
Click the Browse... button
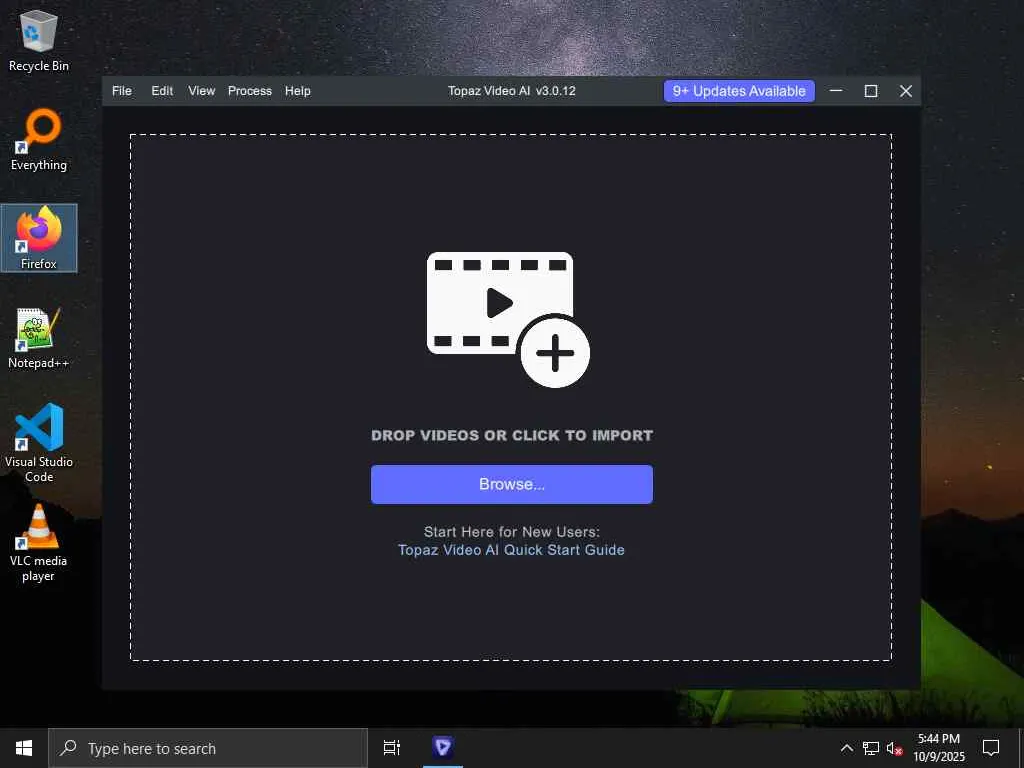click(x=512, y=484)
